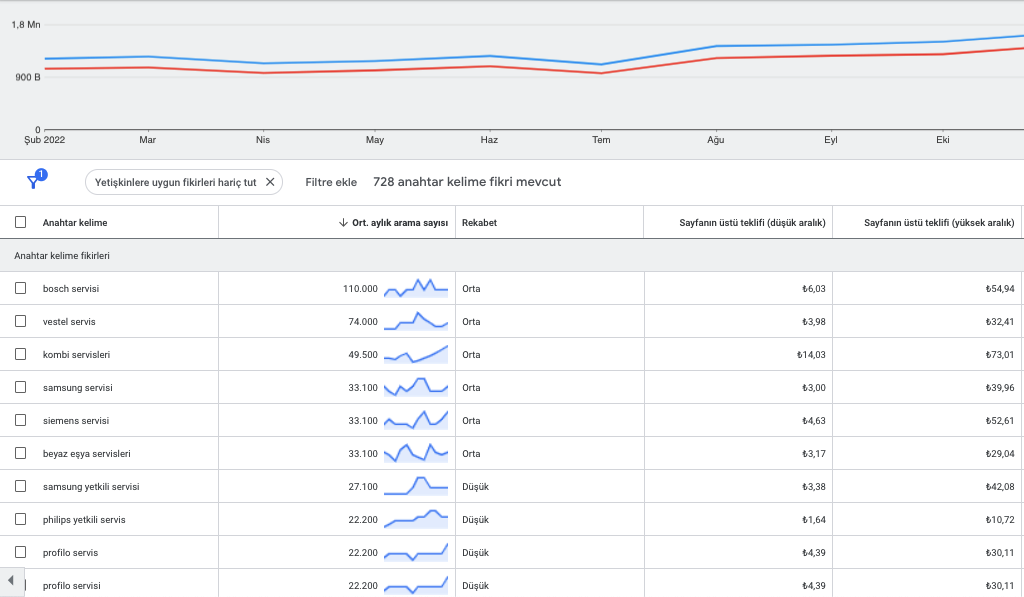
Task: Tick the checkbox for vestel servis
Action: pyautogui.click(x=21, y=321)
